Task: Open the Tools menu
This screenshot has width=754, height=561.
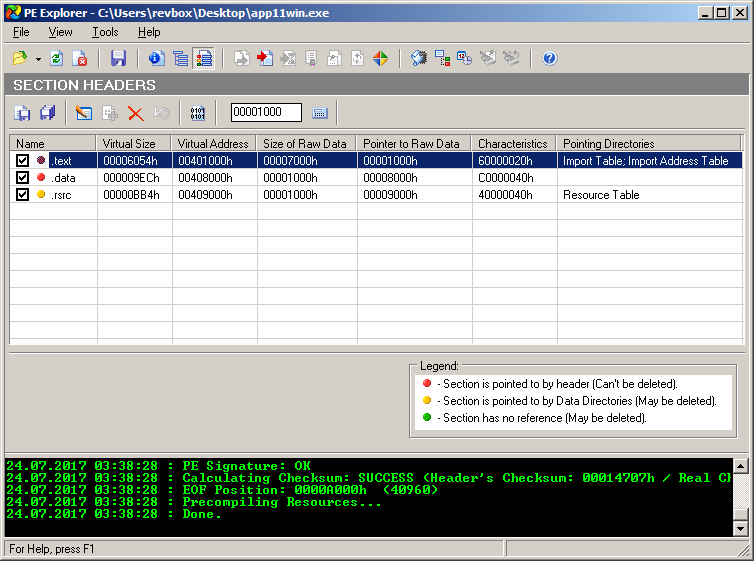Action: [105, 32]
